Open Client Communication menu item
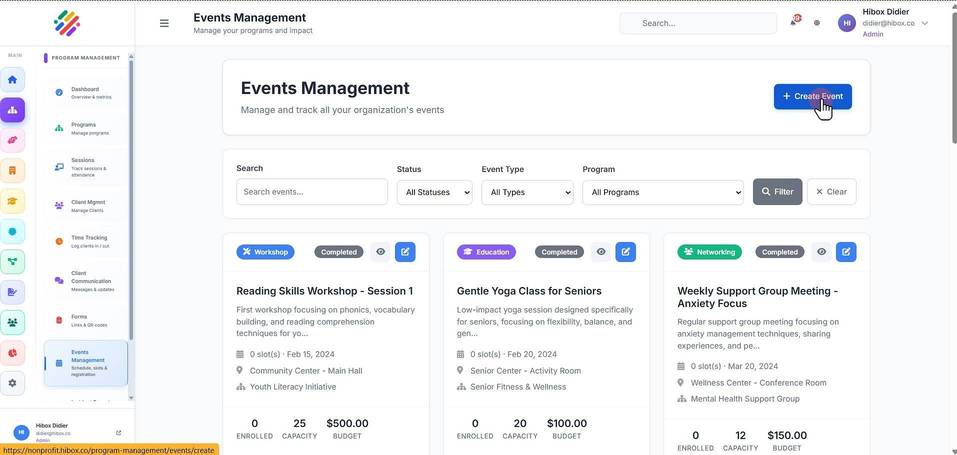 86,281
